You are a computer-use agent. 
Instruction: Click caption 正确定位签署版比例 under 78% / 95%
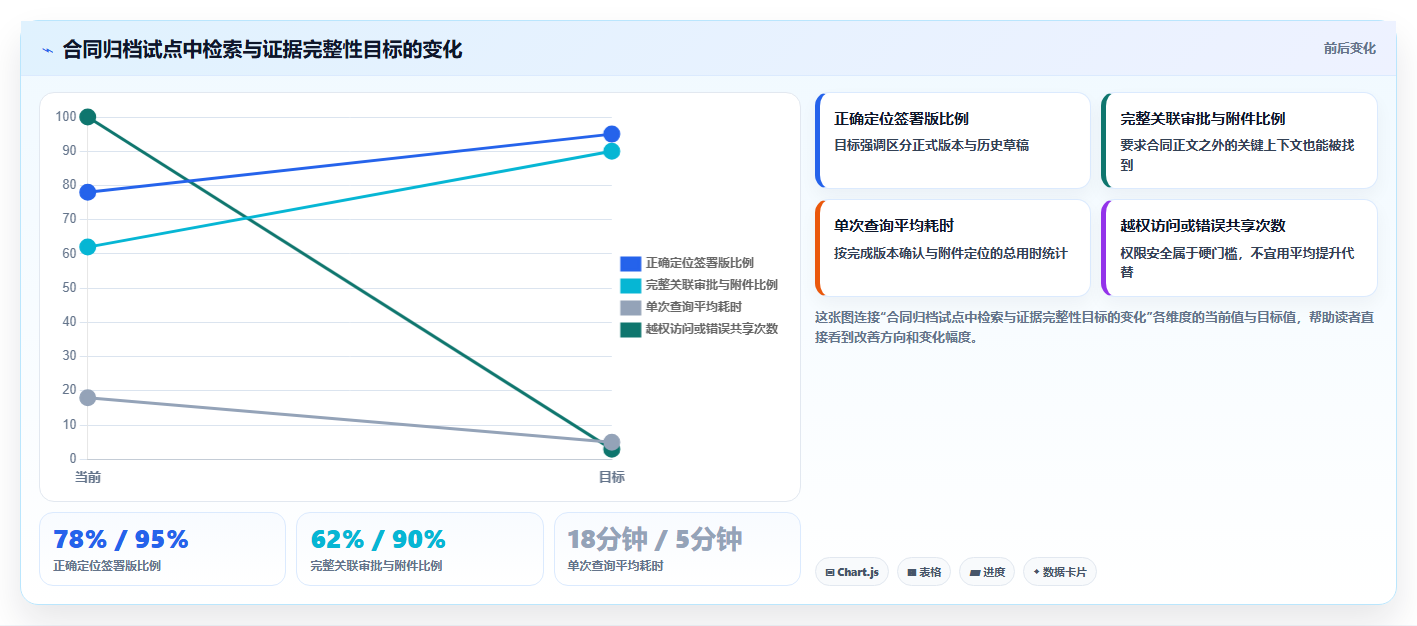(107, 566)
